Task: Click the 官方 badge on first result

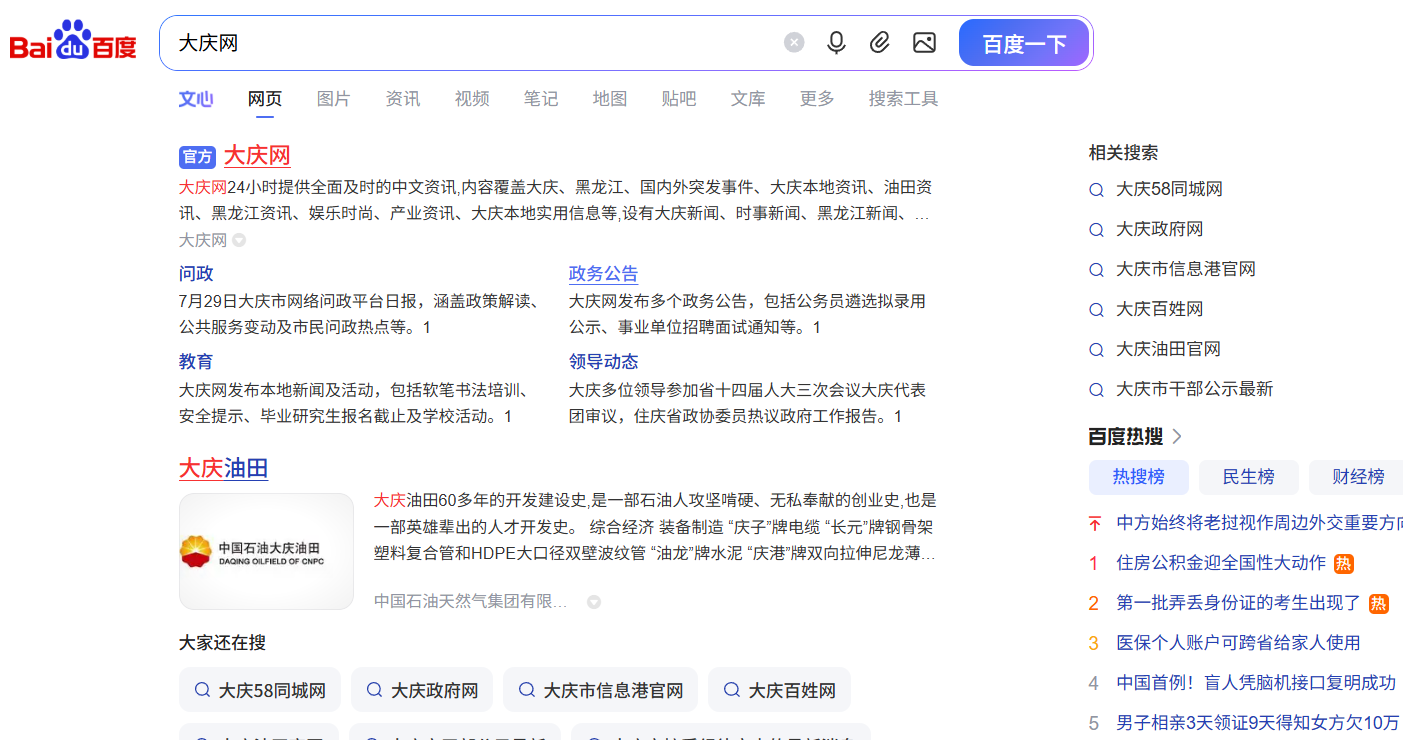Action: (198, 157)
